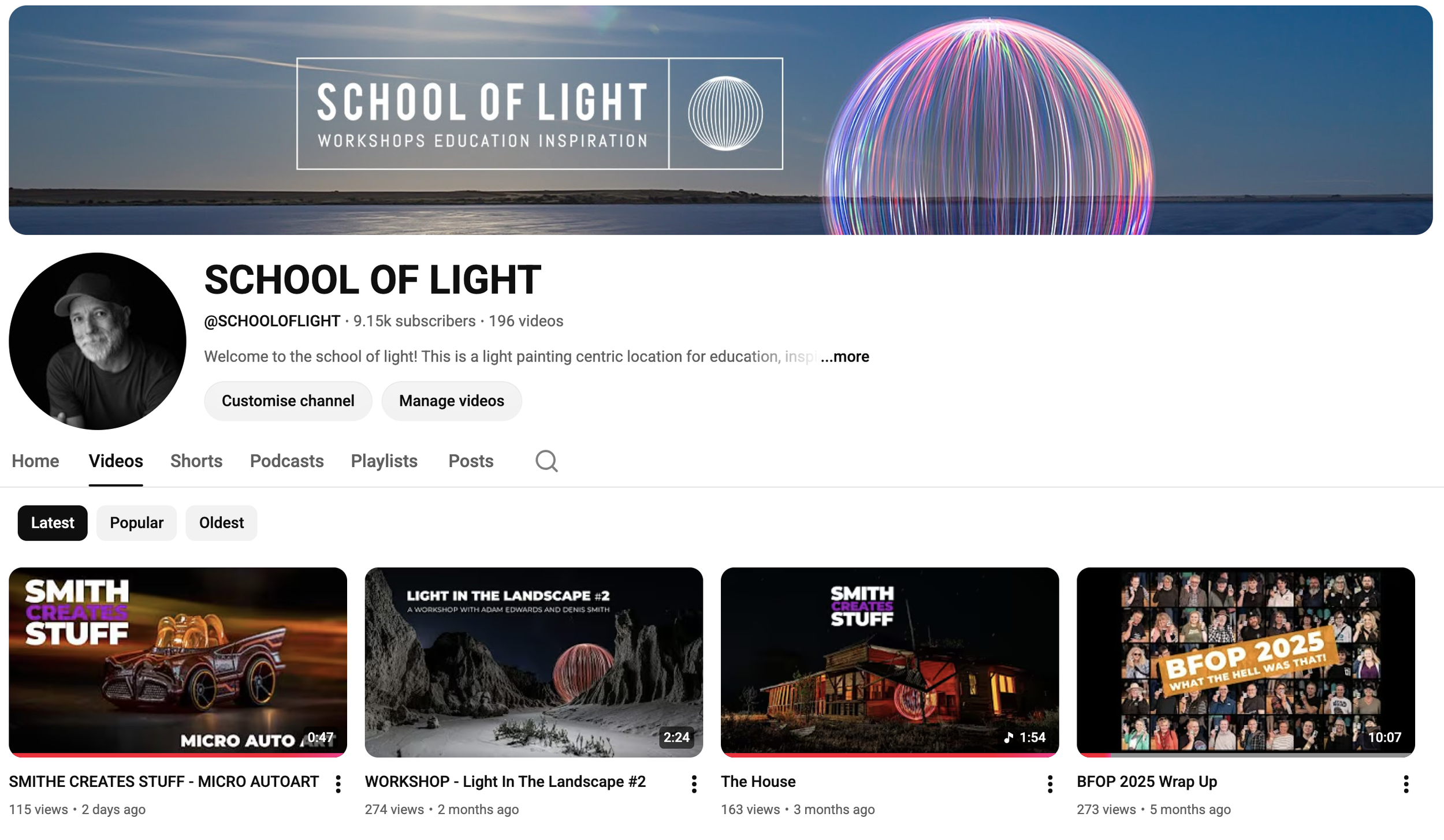Switch to the Shorts tab
Image resolution: width=1444 pixels, height=840 pixels.
(x=196, y=461)
